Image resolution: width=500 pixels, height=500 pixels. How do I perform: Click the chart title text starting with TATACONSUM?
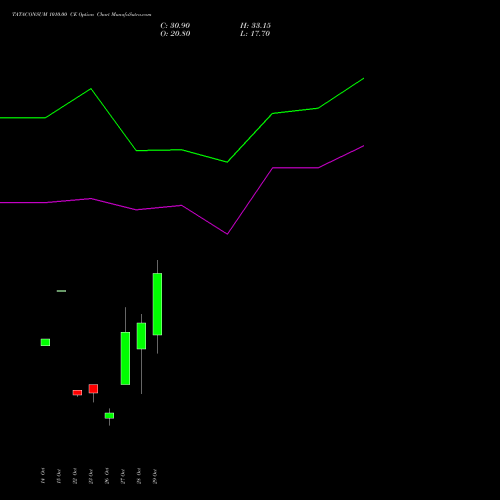click(x=82, y=15)
